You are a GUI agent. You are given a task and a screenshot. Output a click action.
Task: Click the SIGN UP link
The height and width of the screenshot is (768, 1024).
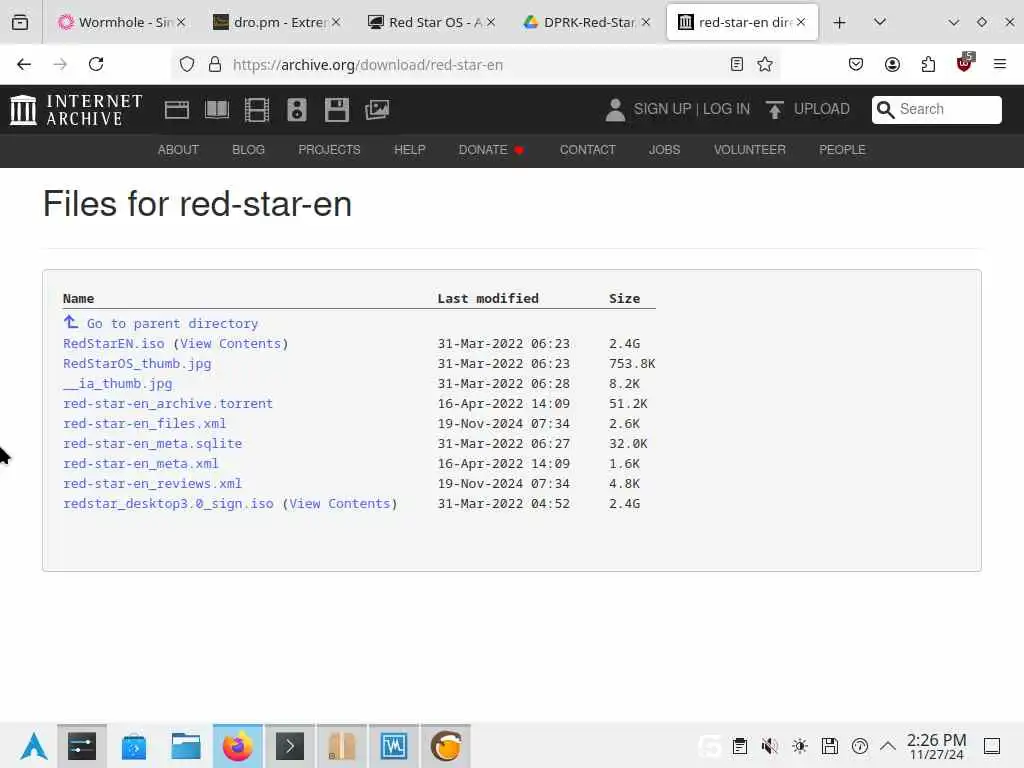[662, 109]
